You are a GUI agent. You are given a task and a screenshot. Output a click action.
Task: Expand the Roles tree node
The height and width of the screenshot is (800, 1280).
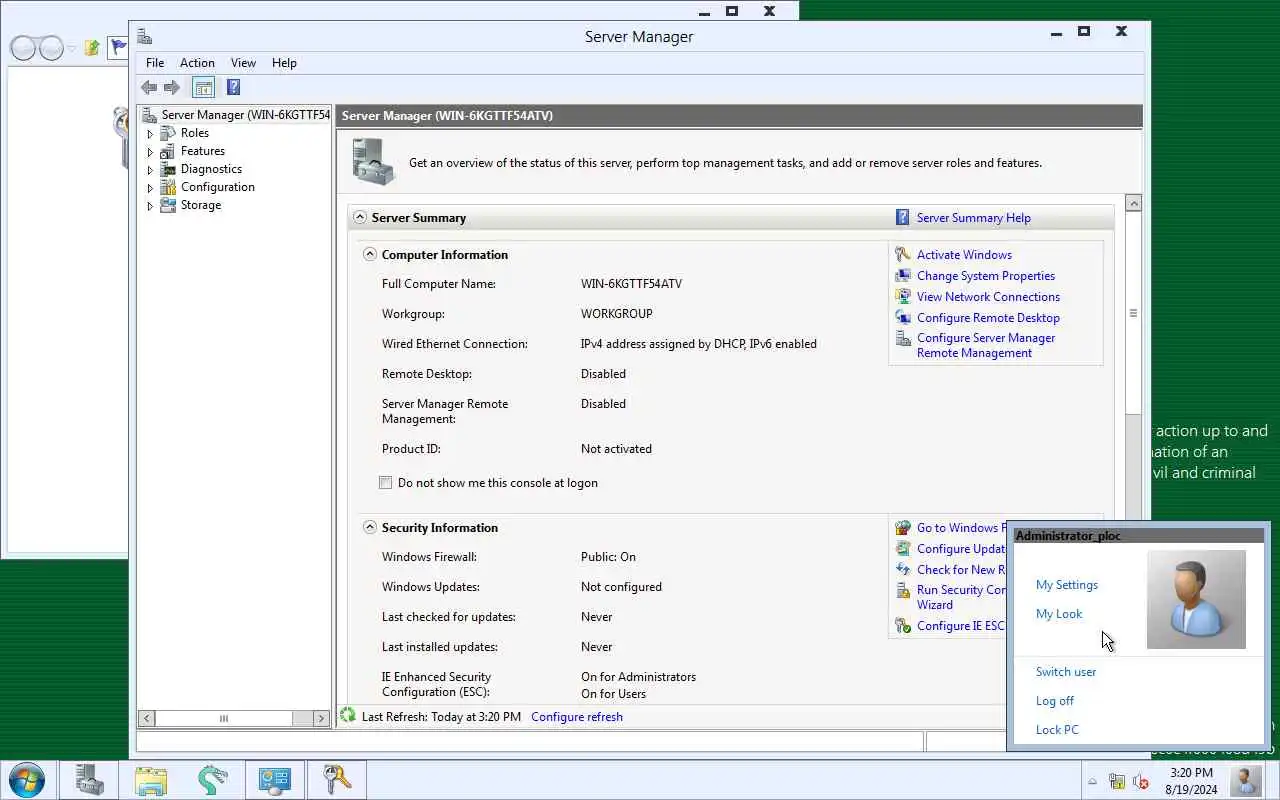(x=151, y=133)
